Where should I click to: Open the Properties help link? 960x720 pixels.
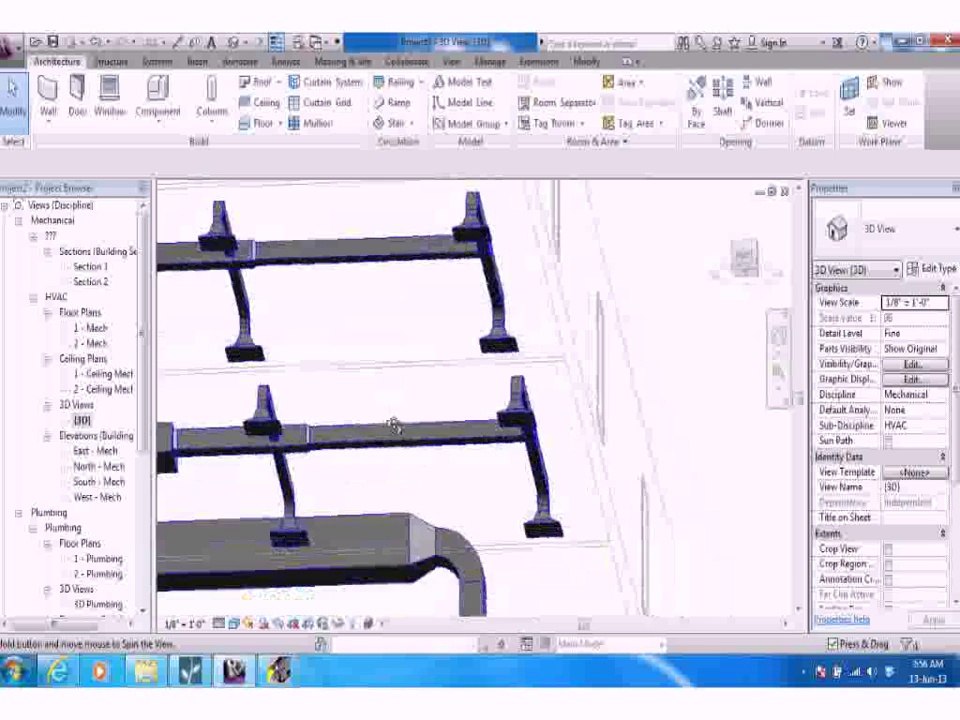[842, 620]
